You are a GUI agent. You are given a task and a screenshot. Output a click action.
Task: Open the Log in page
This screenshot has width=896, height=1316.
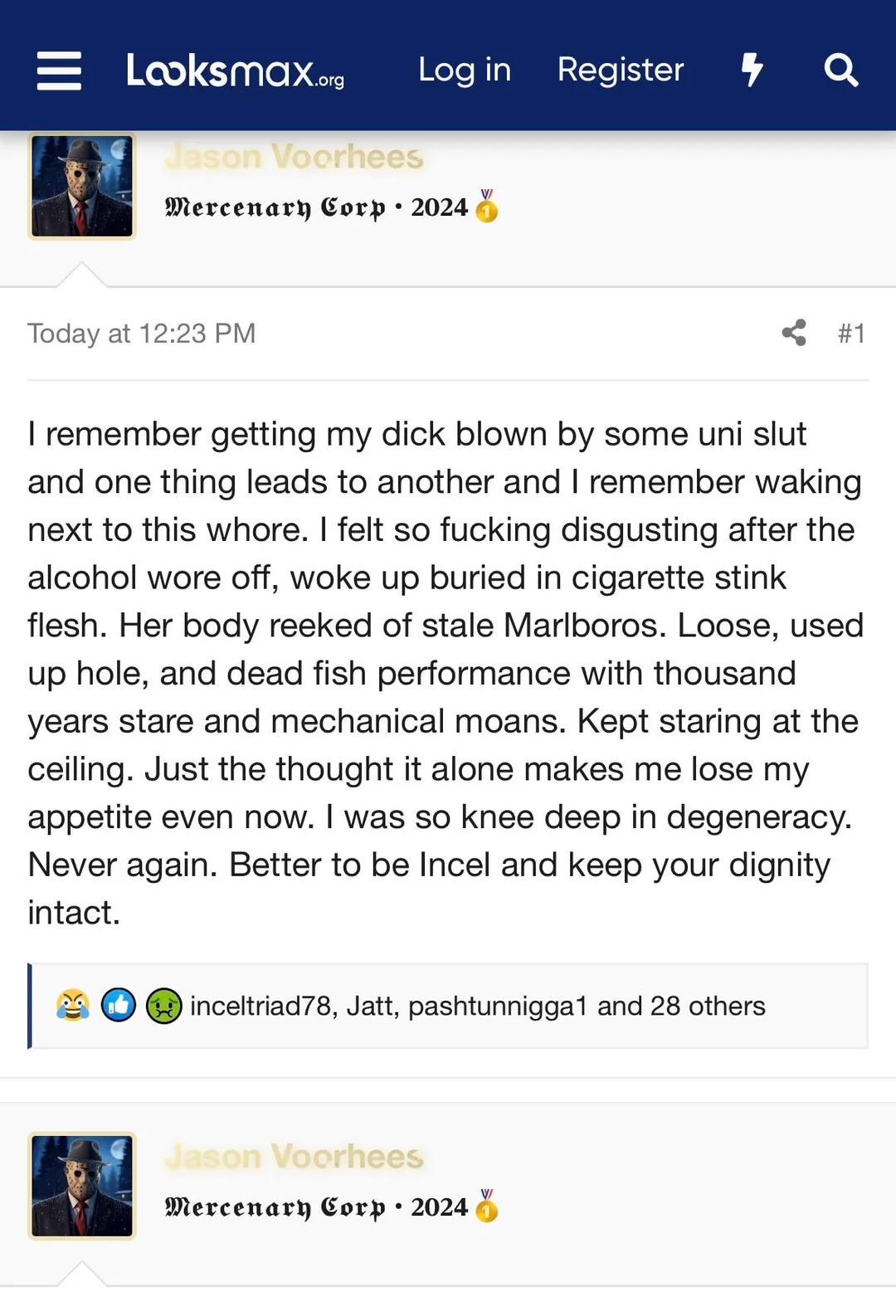pos(464,71)
